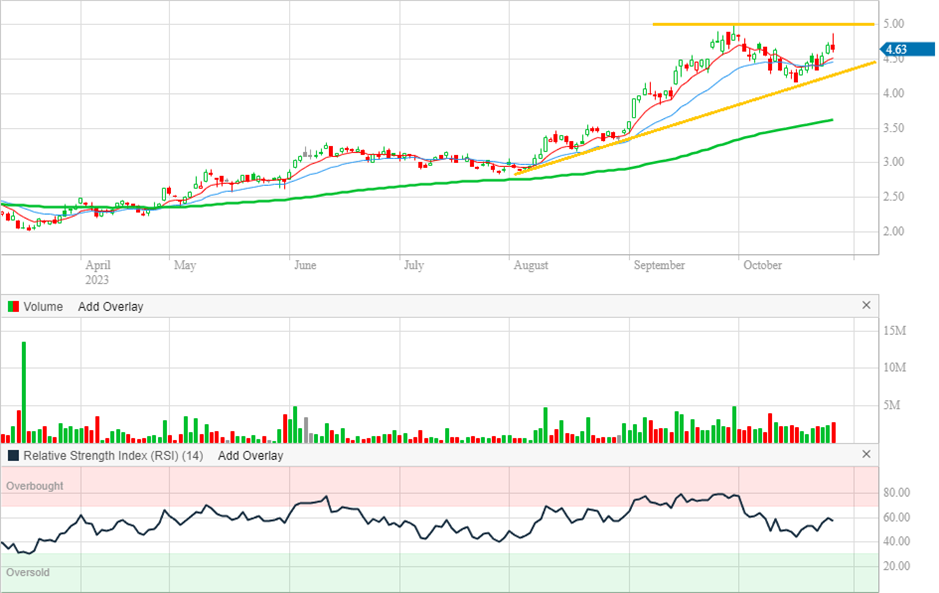The height and width of the screenshot is (593, 939).
Task: Close the Relative Strength Index panel
Action: (866, 455)
